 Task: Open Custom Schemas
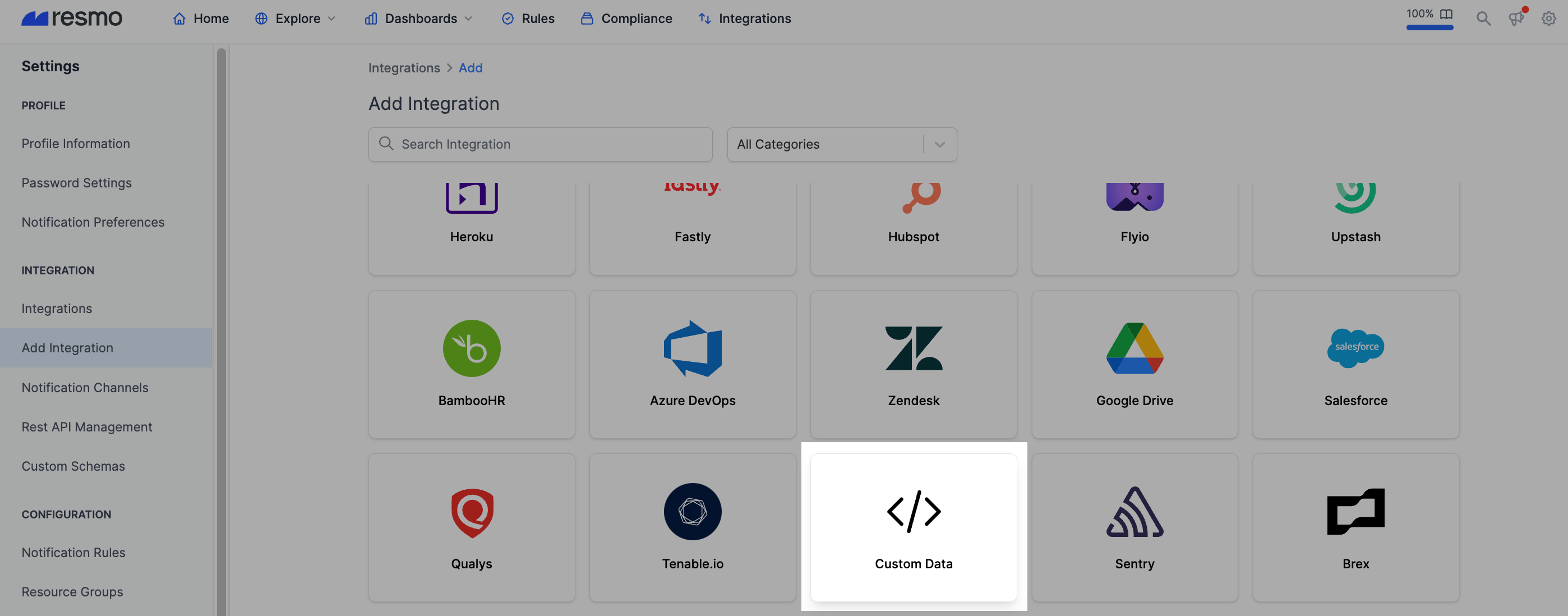point(73,466)
